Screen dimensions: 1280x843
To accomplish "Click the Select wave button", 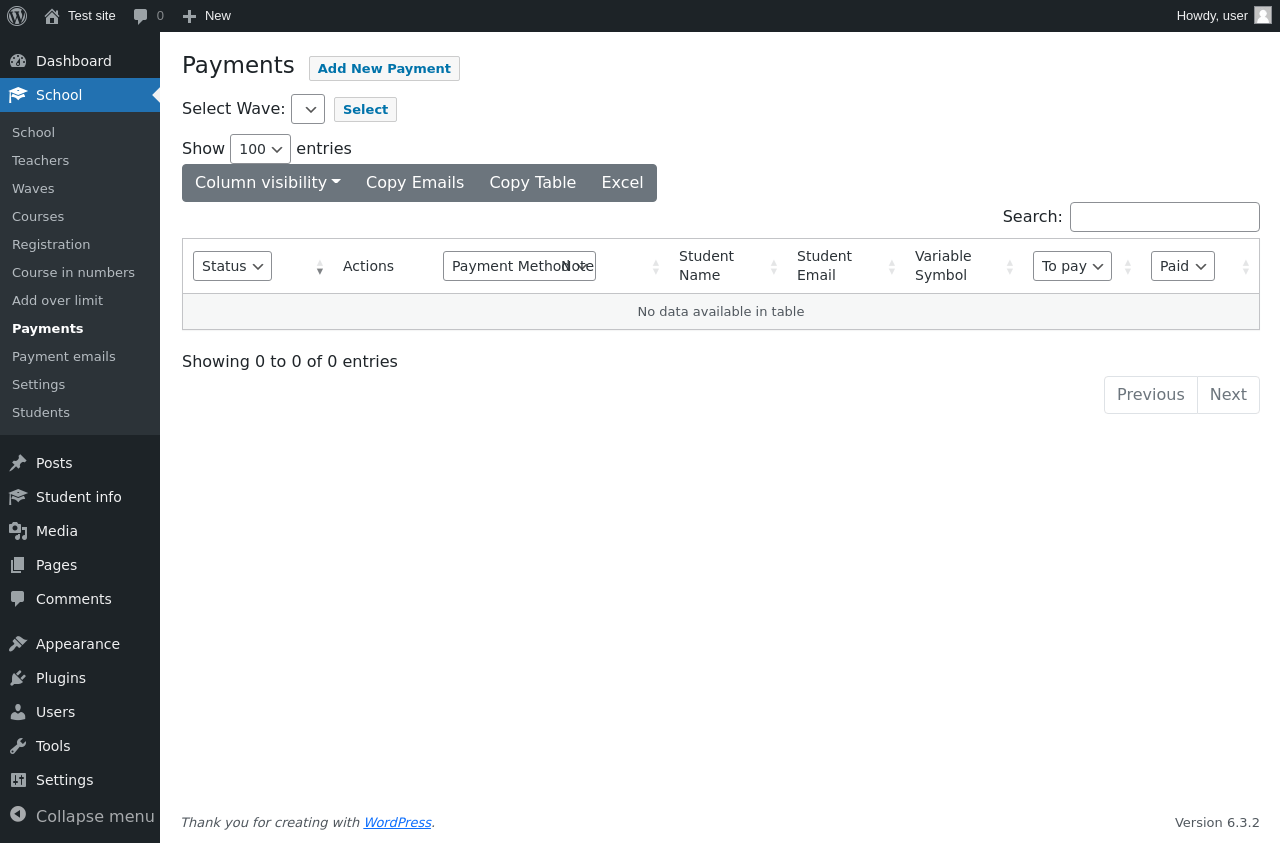I will pyautogui.click(x=365, y=109).
